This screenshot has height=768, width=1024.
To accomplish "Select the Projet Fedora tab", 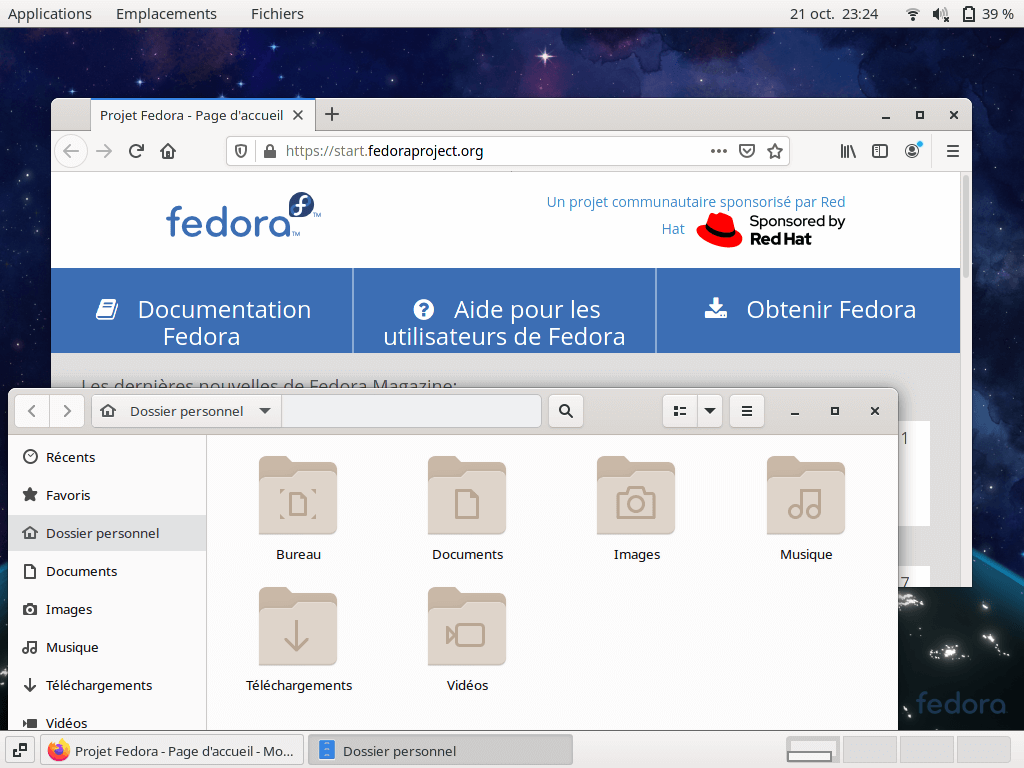I will click(x=202, y=116).
